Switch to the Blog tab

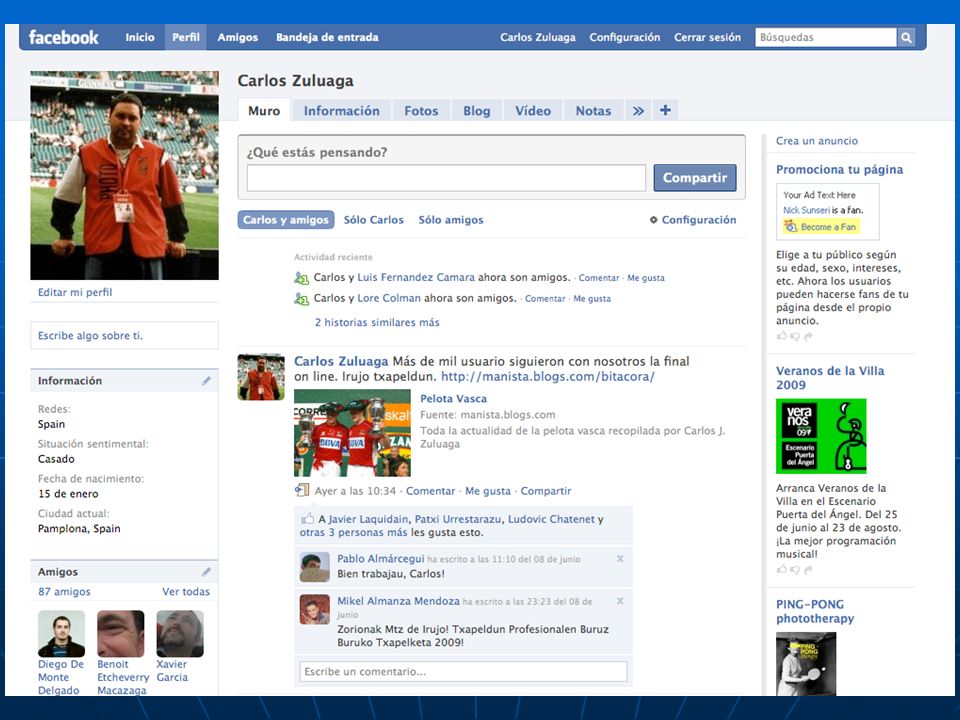[x=476, y=111]
